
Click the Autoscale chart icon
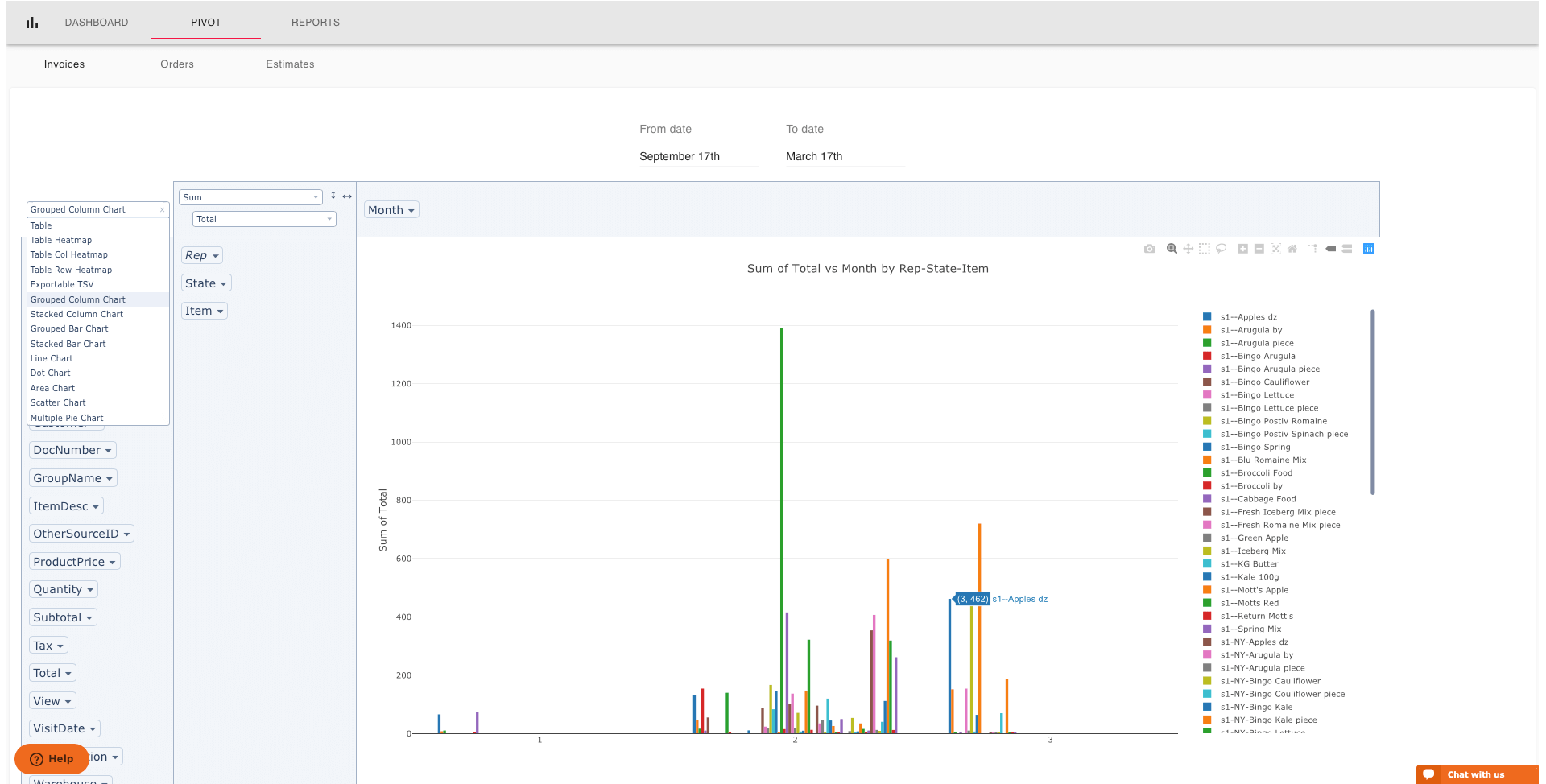(1275, 249)
